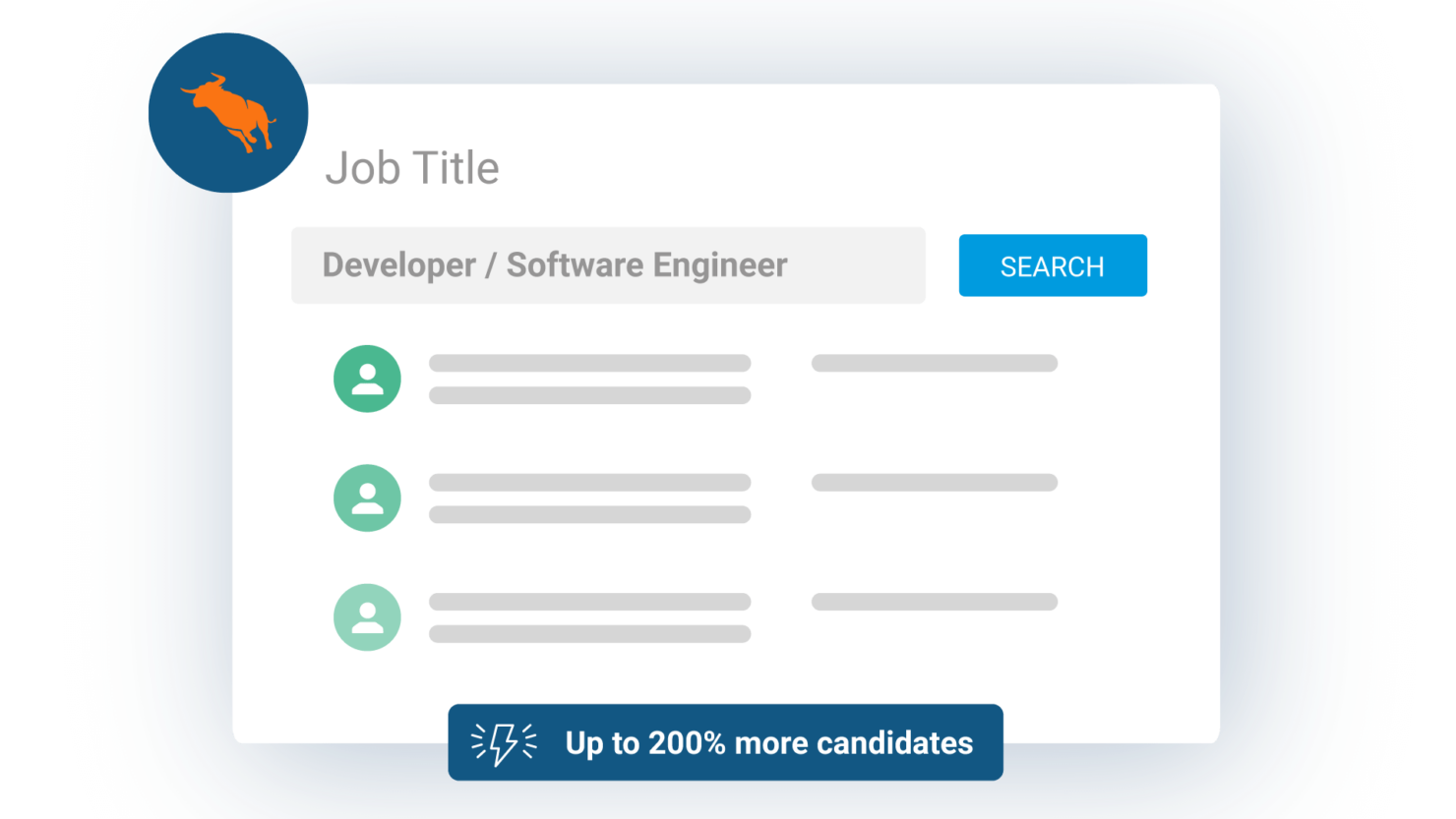Open the third candidate's top name line
The image size is (1456, 819).
(589, 602)
